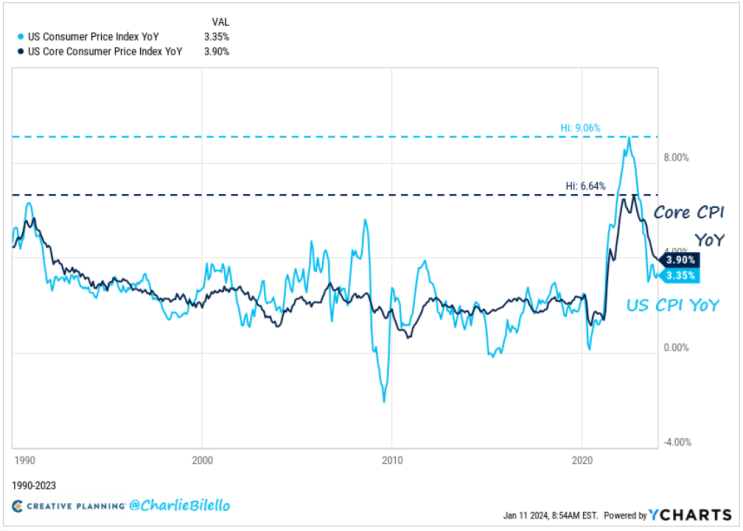Click the 2000 x-axis year label
Image resolution: width=743 pixels, height=531 pixels.
[x=202, y=460]
